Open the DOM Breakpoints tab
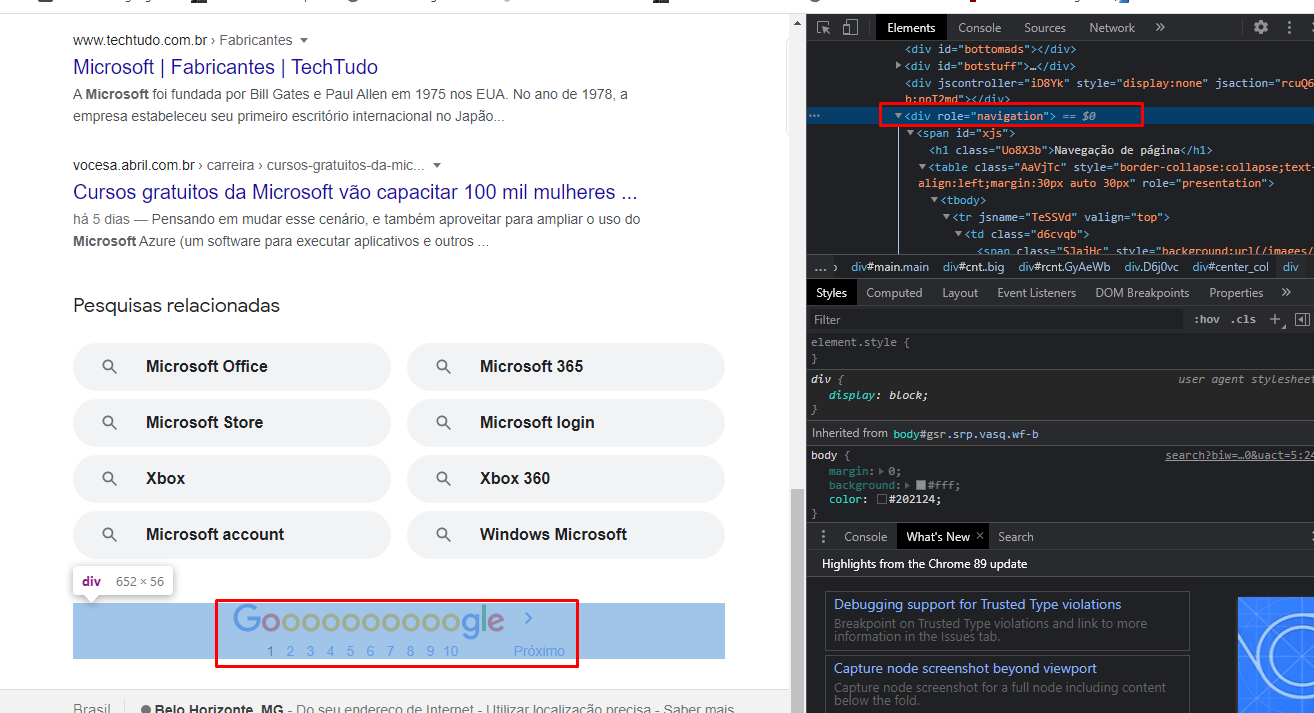 (1142, 293)
